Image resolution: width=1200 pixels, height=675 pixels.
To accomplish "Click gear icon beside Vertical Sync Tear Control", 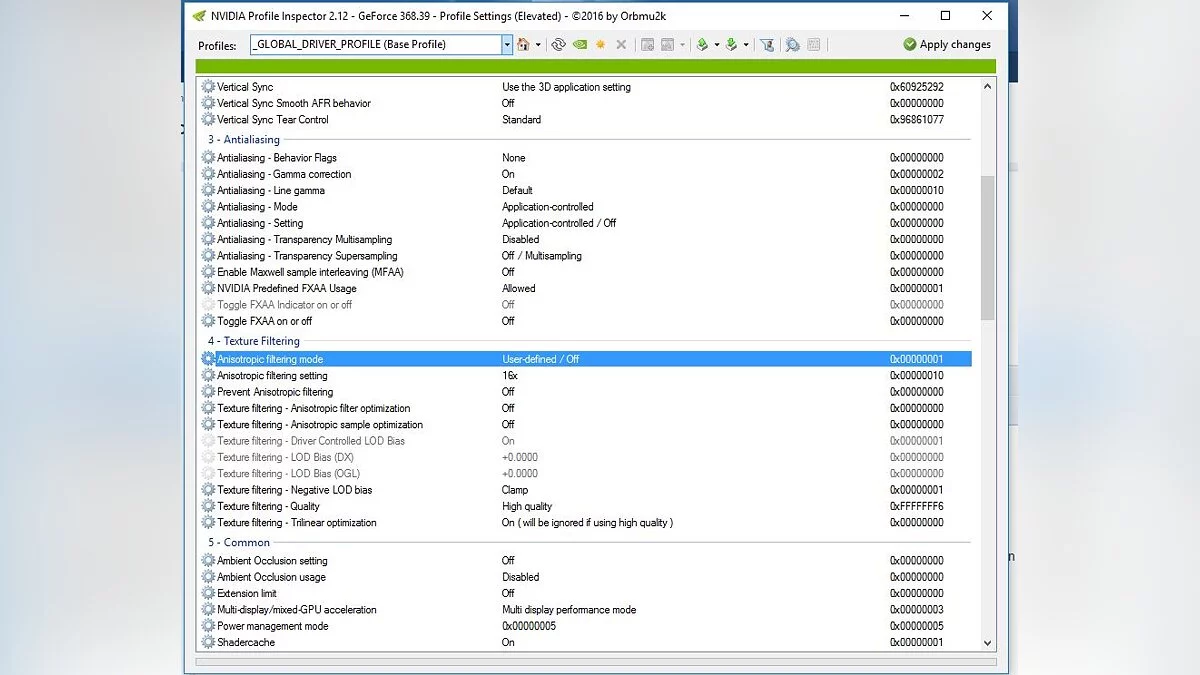I will [x=208, y=119].
